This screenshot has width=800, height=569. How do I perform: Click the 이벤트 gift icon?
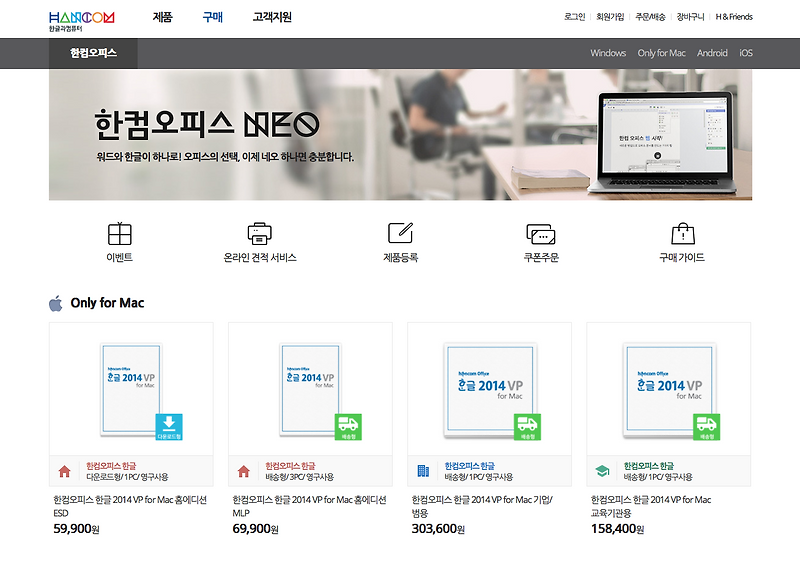[x=119, y=234]
